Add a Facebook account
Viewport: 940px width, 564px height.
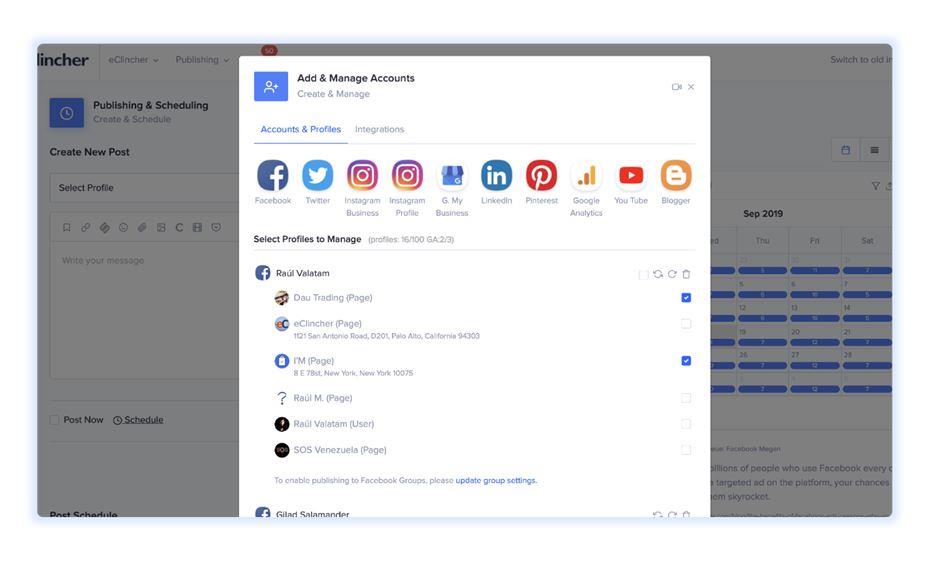273,175
